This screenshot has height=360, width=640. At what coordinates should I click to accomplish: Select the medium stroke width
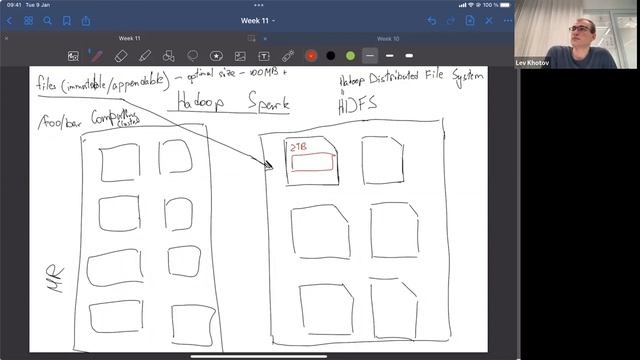tap(390, 56)
